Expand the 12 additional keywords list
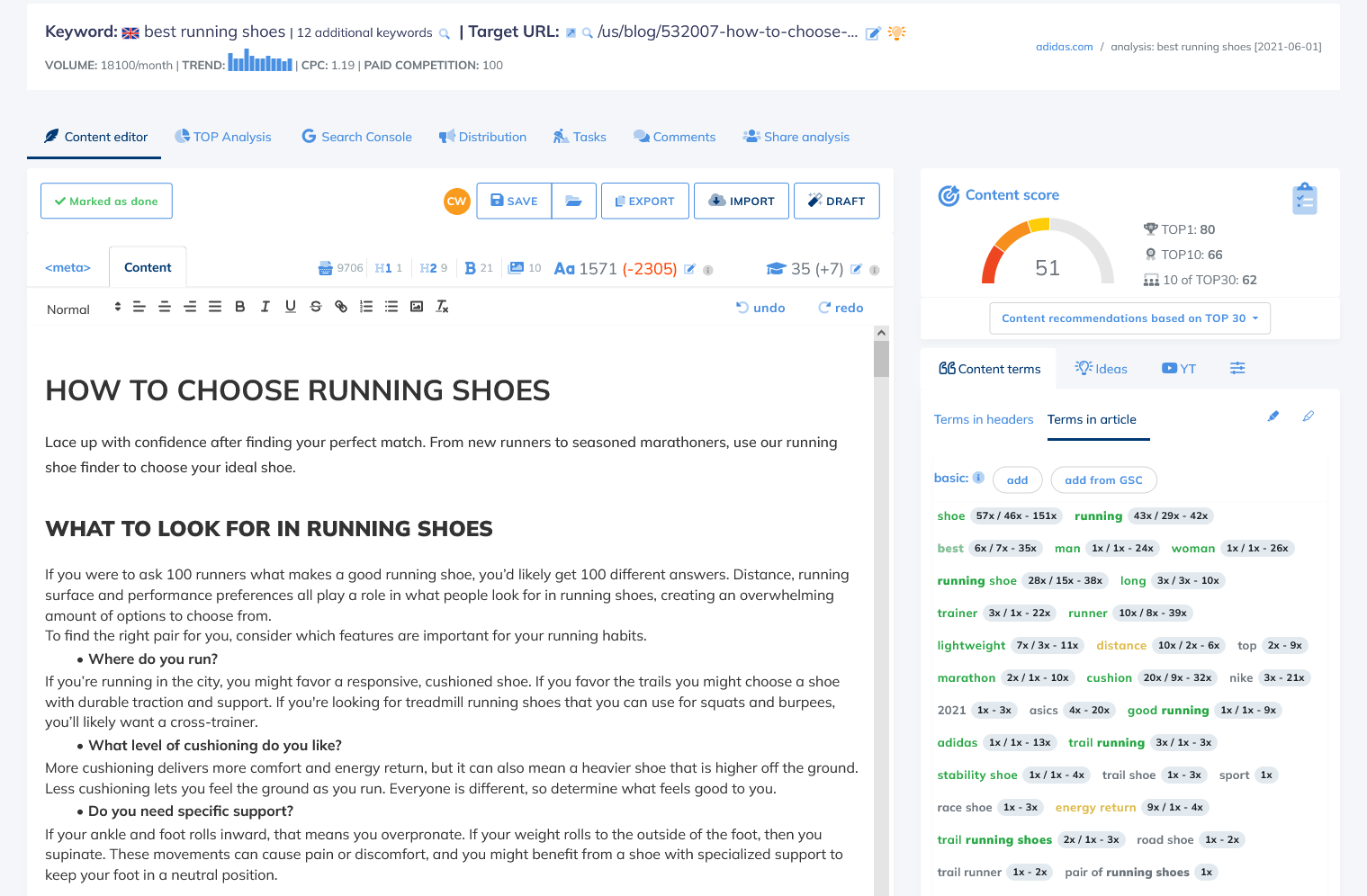The image size is (1367, 896). pos(365,33)
